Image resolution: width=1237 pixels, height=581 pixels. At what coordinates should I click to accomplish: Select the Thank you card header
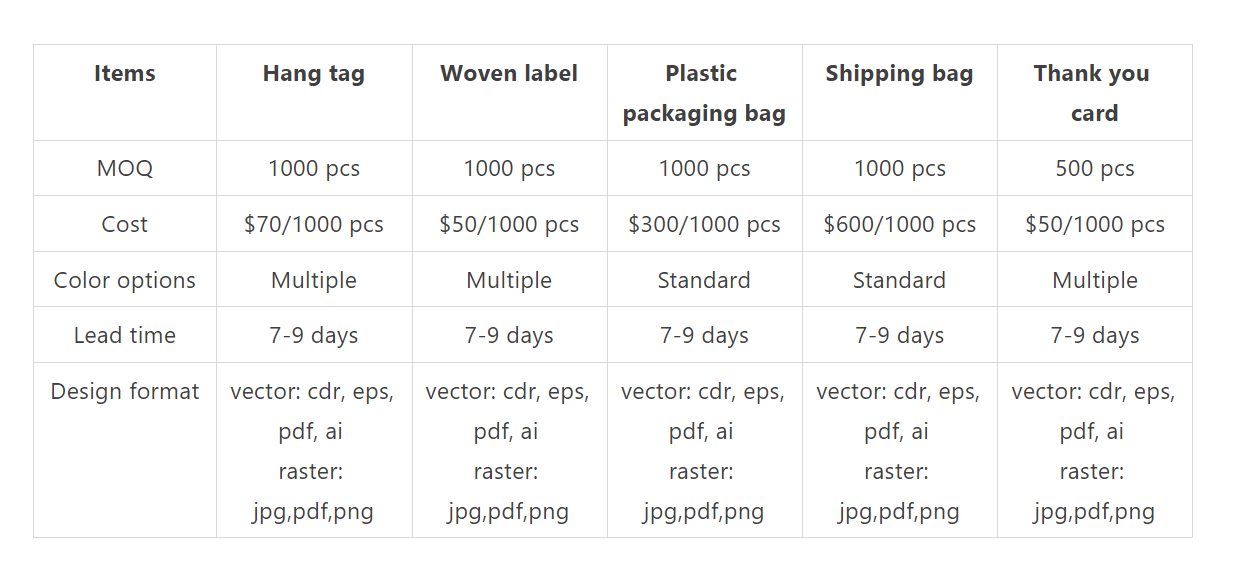tap(1094, 93)
